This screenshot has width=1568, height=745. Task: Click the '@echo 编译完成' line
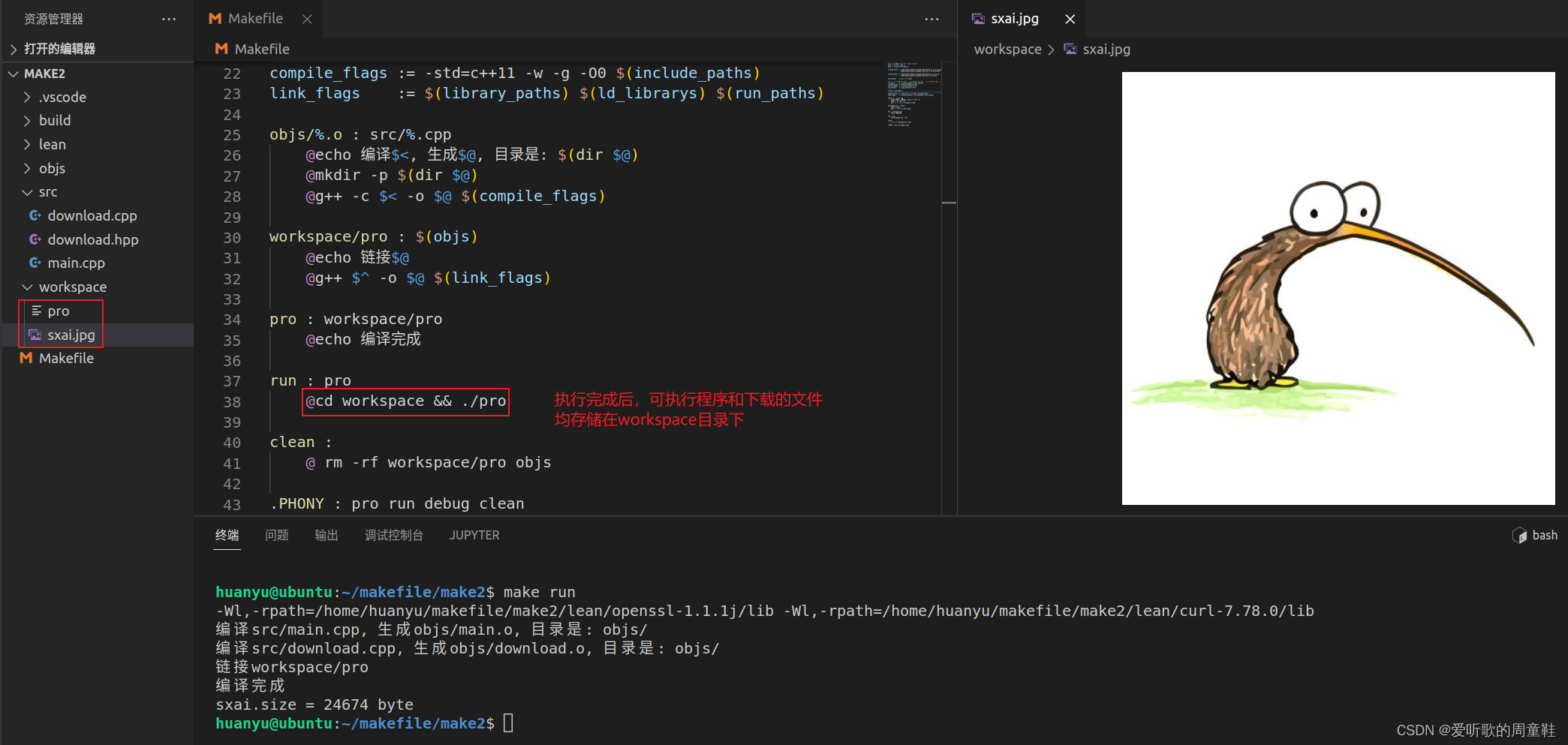[x=363, y=340]
